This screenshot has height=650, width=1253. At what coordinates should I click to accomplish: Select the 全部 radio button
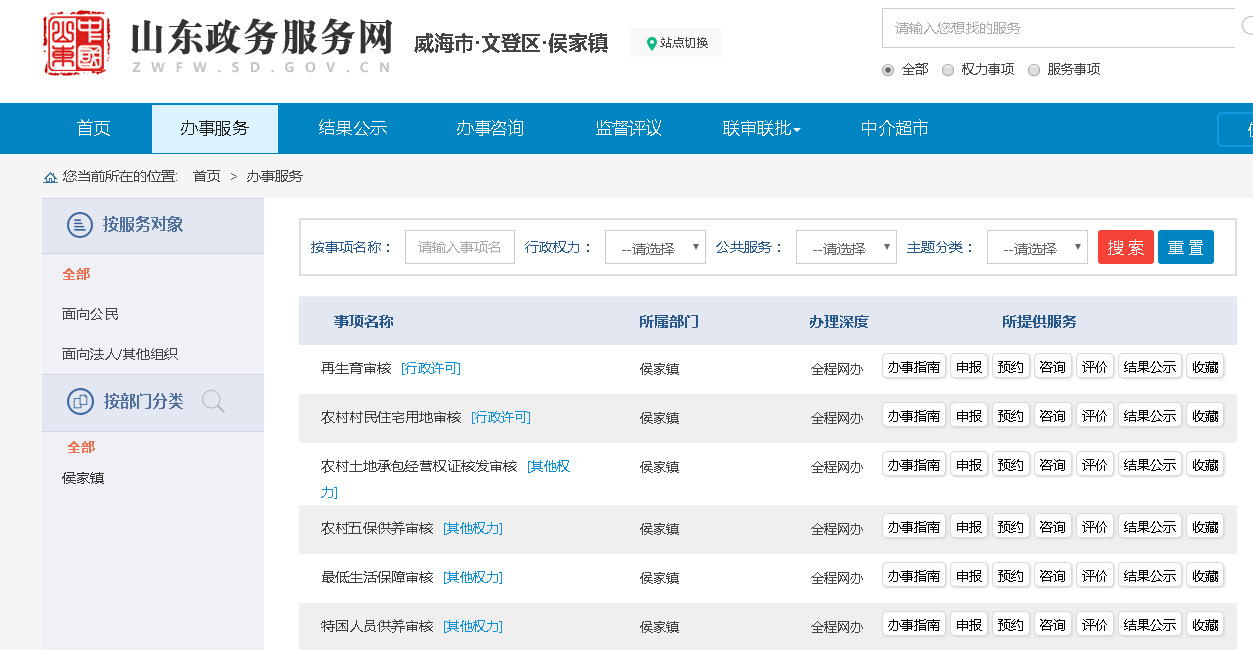point(888,70)
